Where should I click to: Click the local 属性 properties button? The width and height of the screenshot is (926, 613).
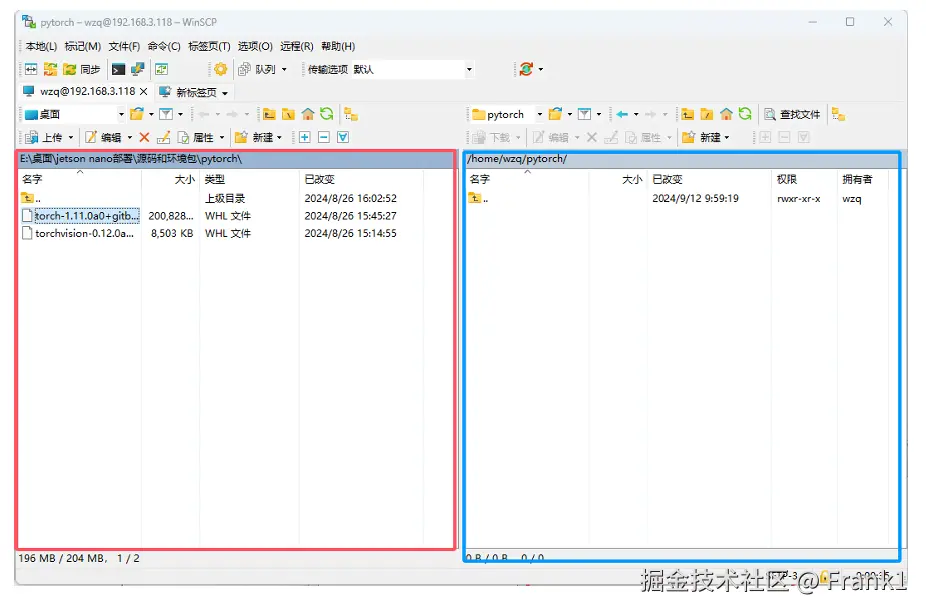pyautogui.click(x=197, y=137)
